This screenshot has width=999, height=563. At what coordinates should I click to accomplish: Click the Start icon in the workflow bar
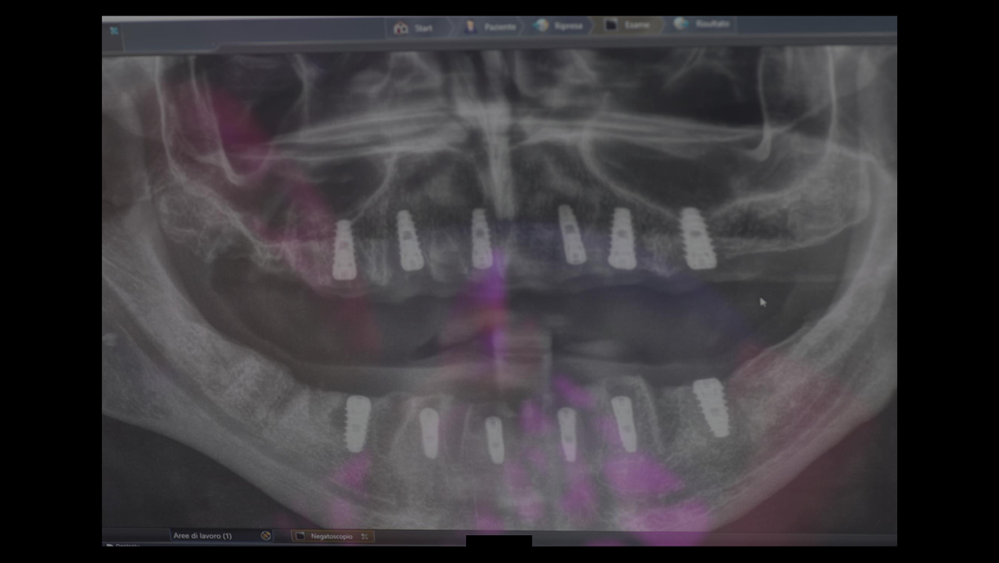401,28
